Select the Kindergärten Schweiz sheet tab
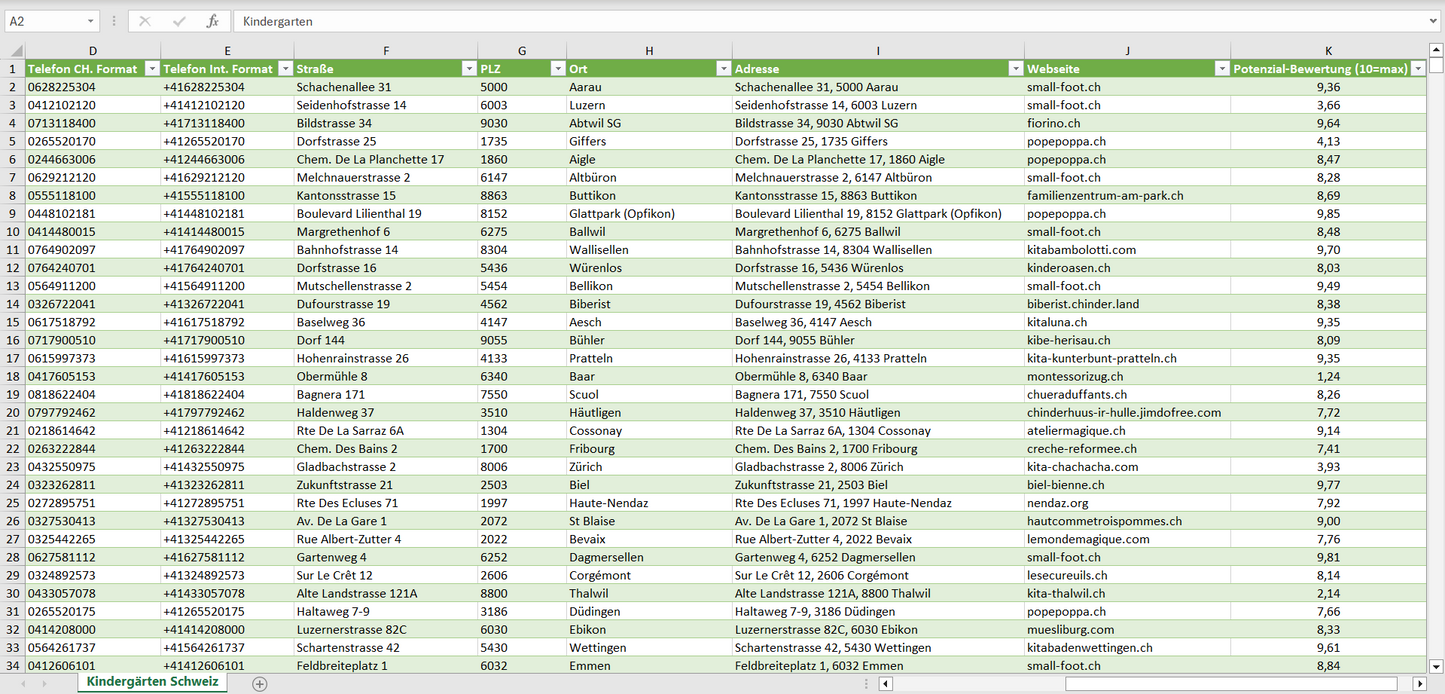1445x694 pixels. (152, 682)
